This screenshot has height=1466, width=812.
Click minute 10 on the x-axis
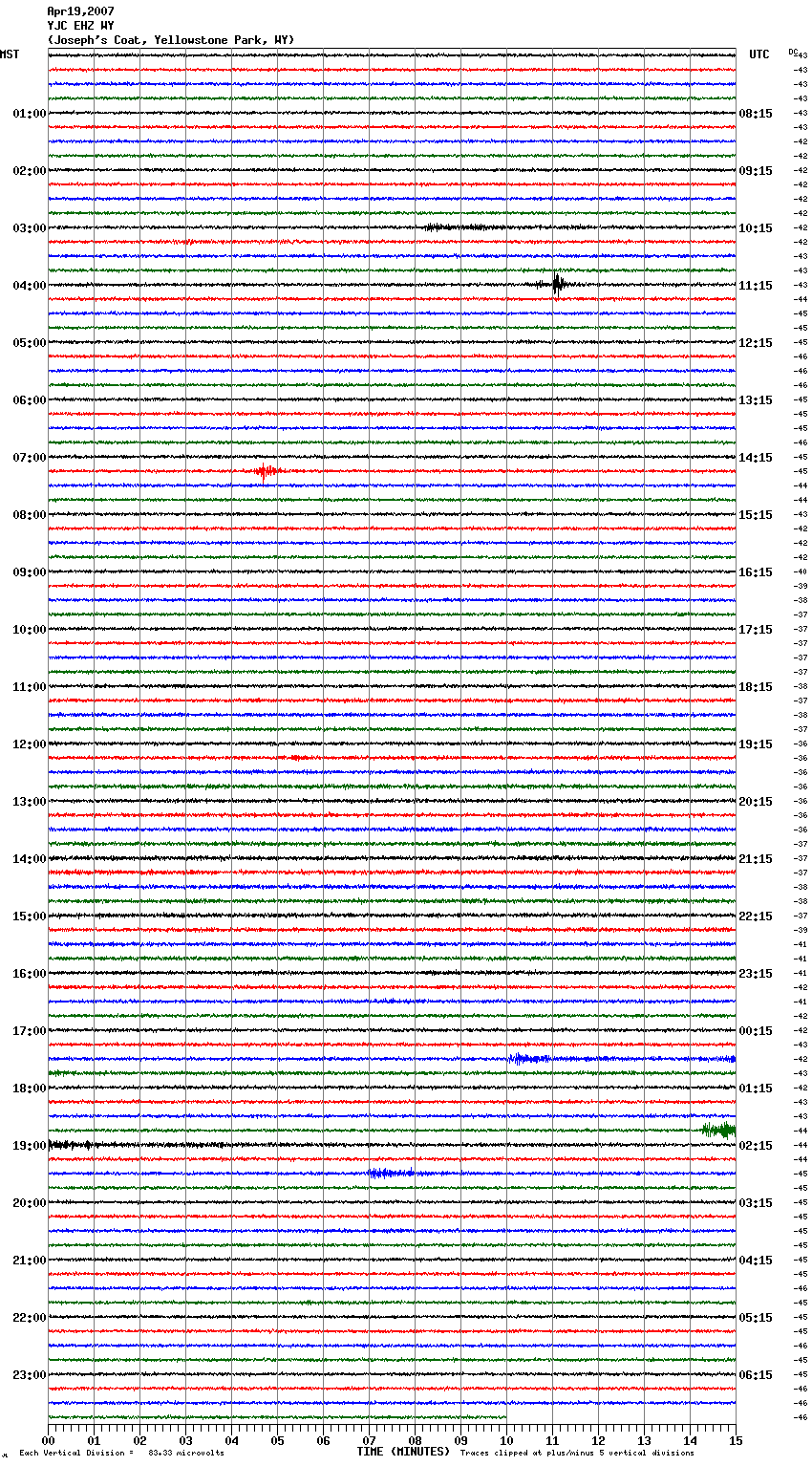(507, 1440)
